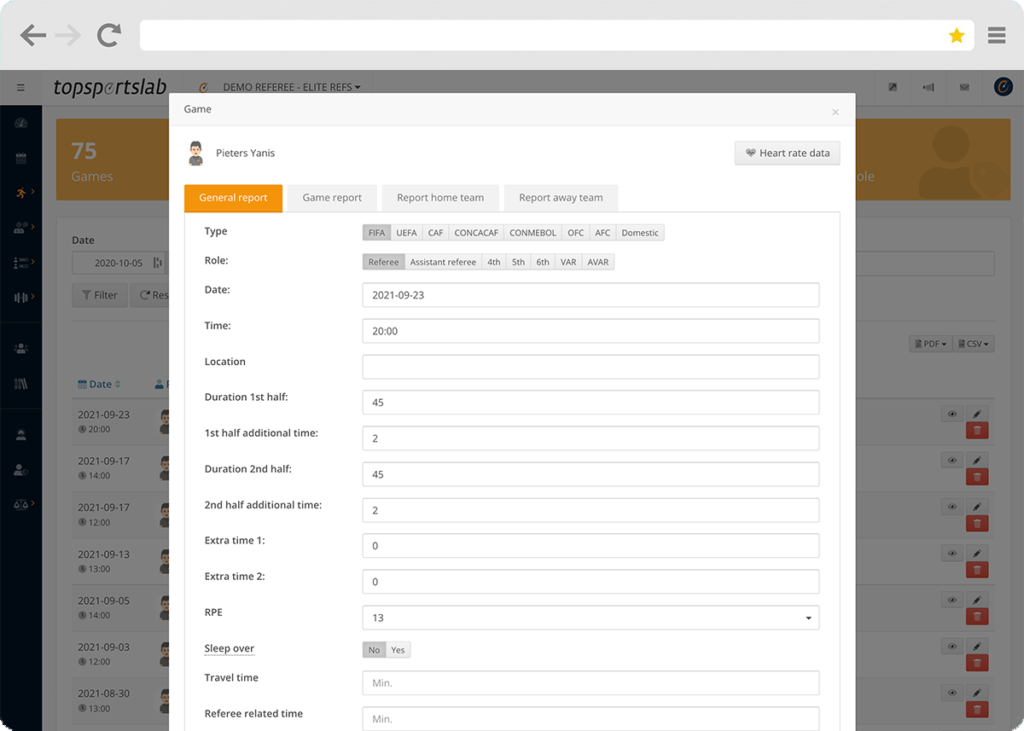1024x731 pixels.
Task: View the 2021-09-23 game with the eye icon
Action: (952, 413)
